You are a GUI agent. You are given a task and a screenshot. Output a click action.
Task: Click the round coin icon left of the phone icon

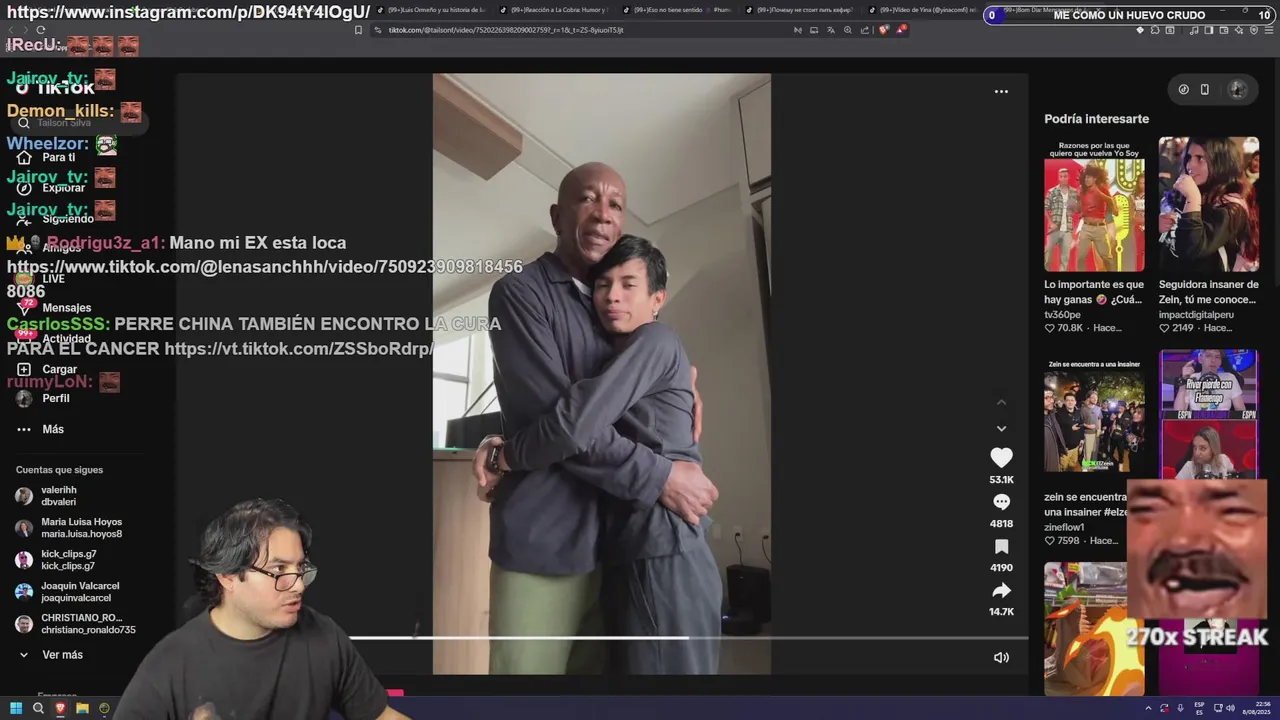pos(1183,89)
